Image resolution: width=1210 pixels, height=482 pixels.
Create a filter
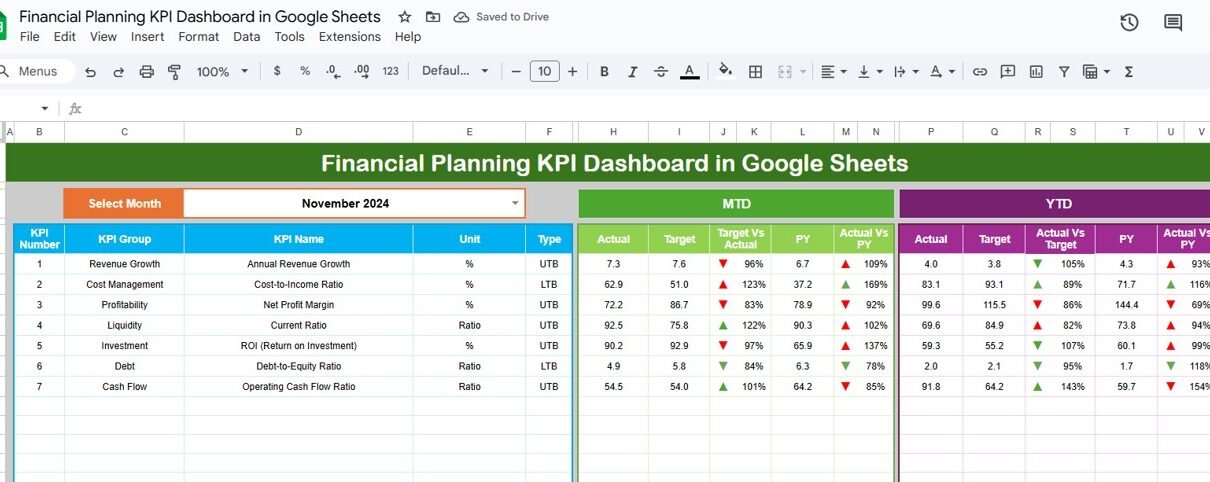tap(1064, 72)
